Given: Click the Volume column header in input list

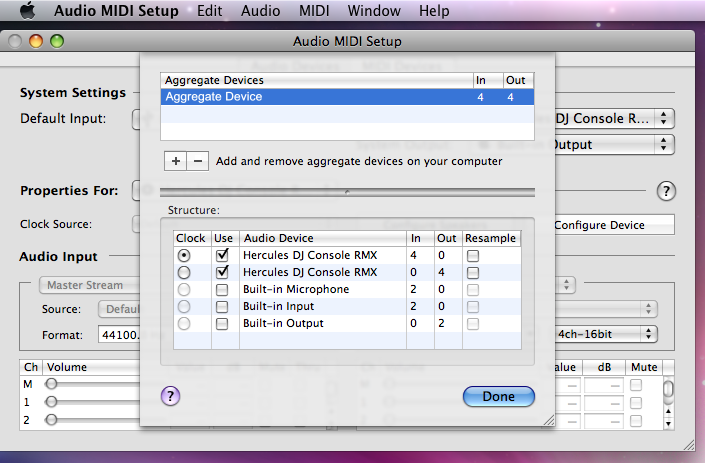Looking at the screenshot, I should tap(91, 367).
